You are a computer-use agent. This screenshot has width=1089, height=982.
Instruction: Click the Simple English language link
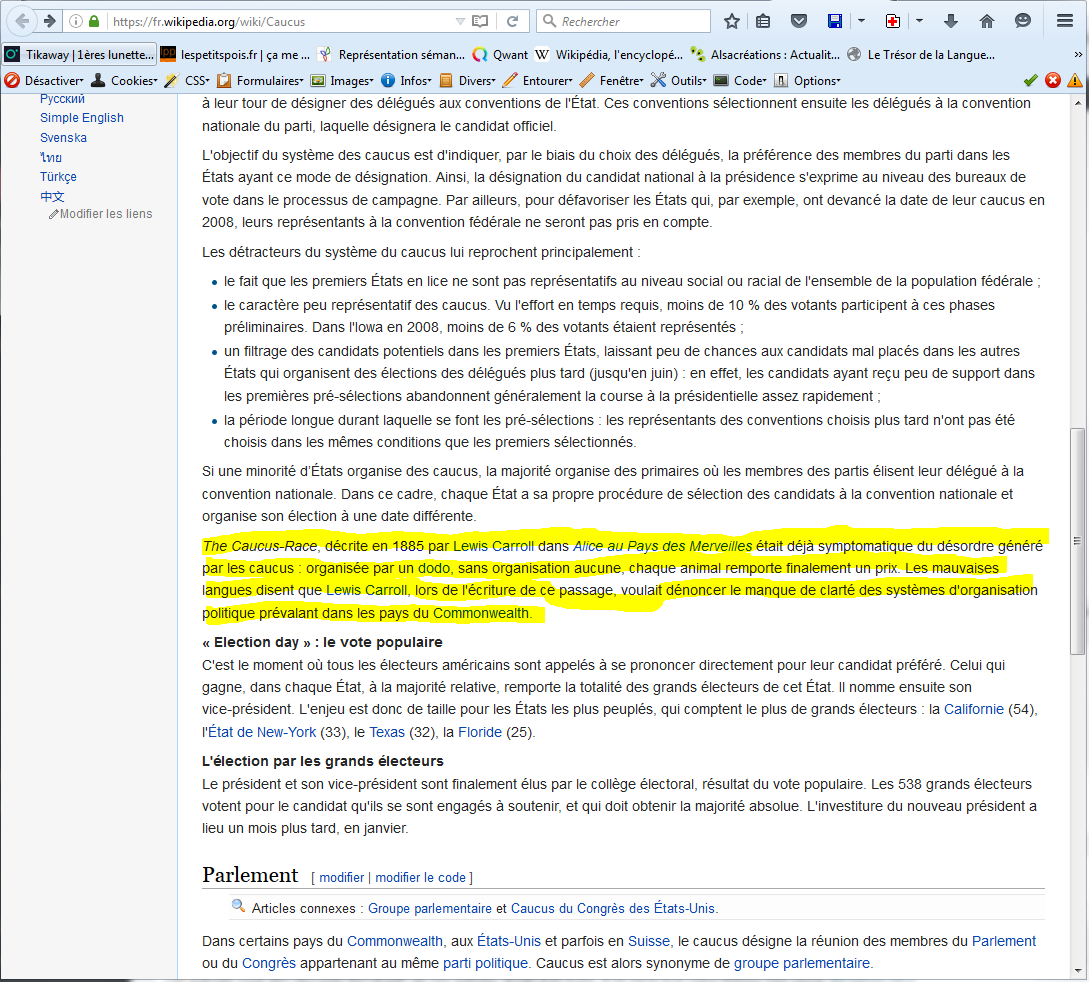pos(82,118)
